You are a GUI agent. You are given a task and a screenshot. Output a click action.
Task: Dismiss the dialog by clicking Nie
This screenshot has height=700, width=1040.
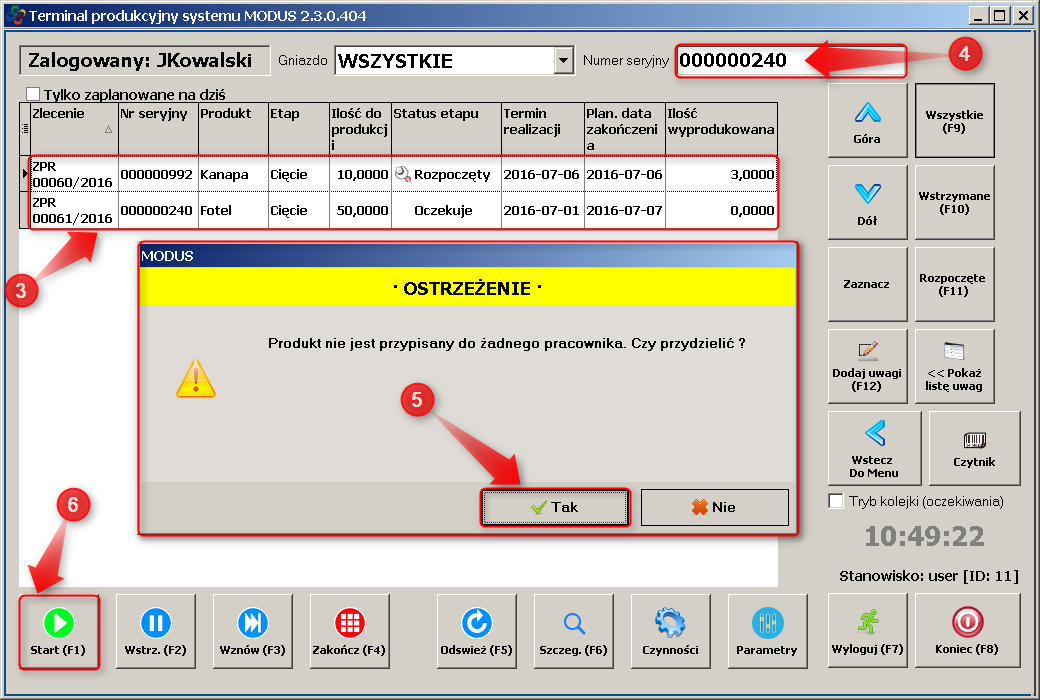coord(714,507)
